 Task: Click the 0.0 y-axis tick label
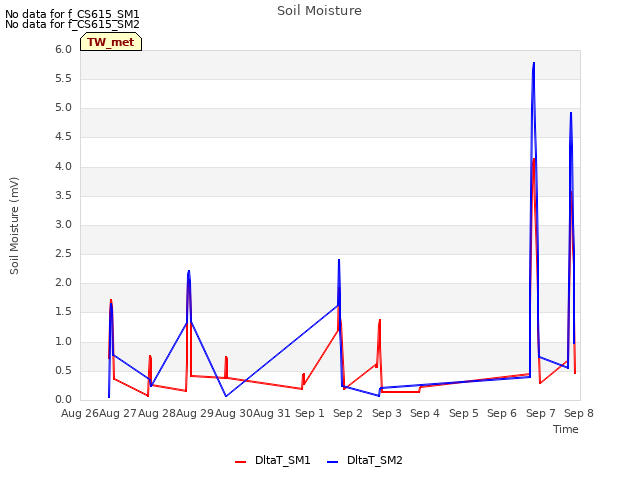(63, 400)
